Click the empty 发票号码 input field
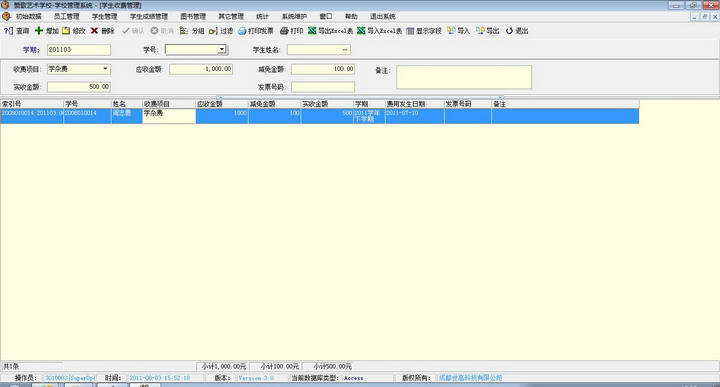Screen dimensions: 720x387 [323, 87]
